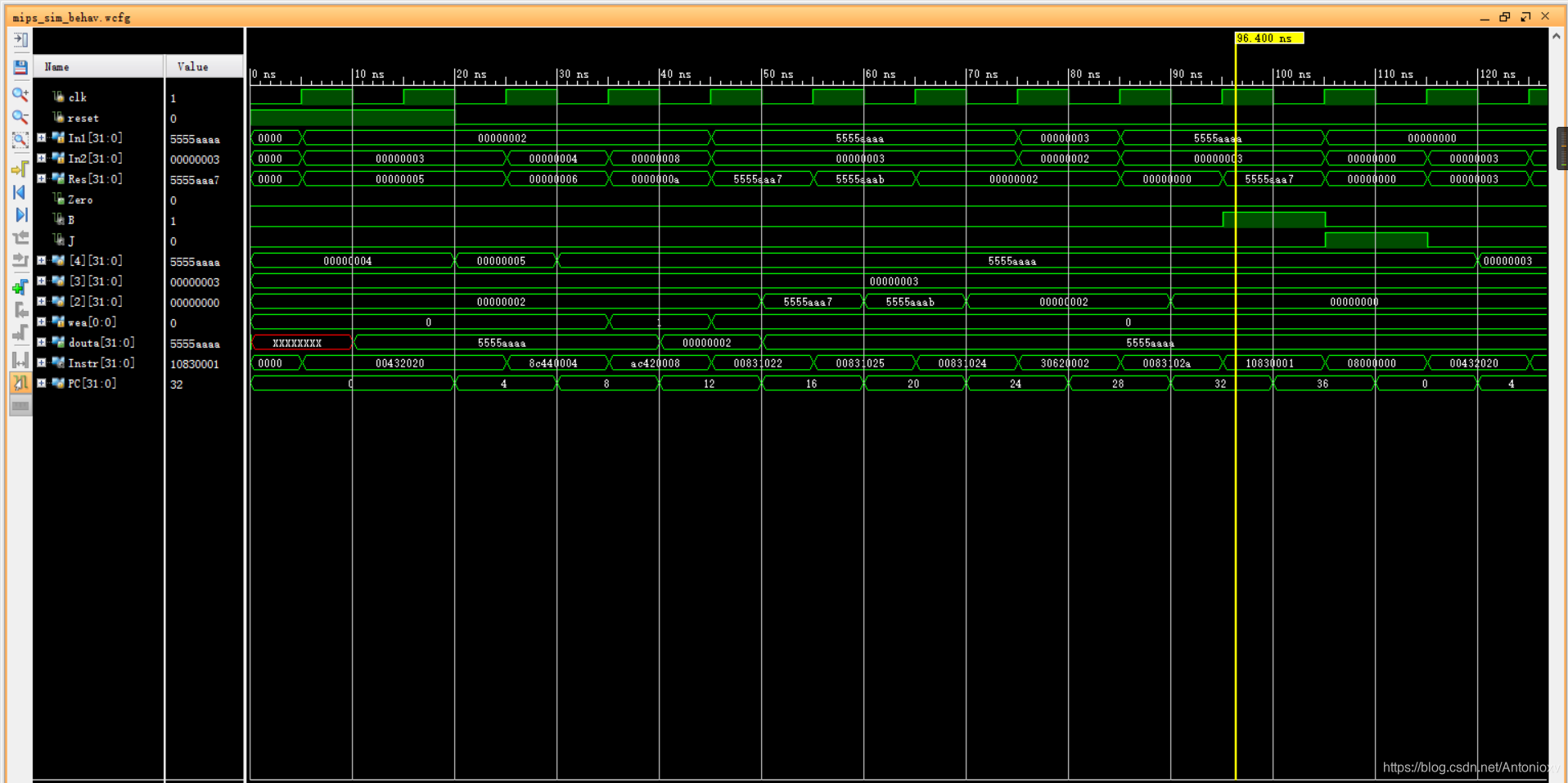Zoom fit the waveform view

coord(20,140)
